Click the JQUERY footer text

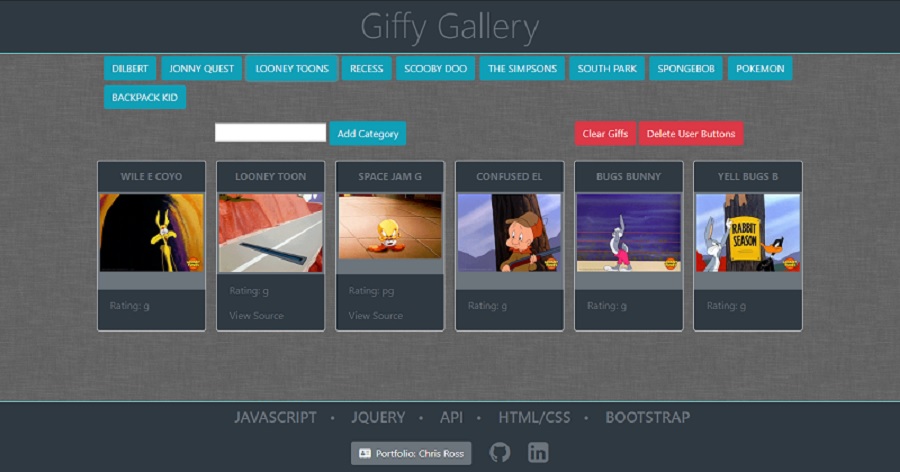(378, 417)
